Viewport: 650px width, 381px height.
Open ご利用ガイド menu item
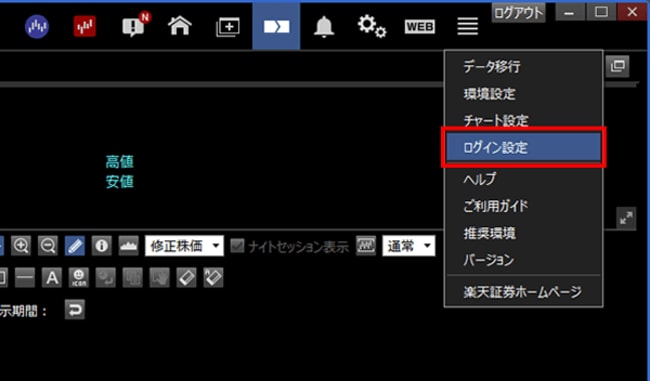[x=524, y=206]
